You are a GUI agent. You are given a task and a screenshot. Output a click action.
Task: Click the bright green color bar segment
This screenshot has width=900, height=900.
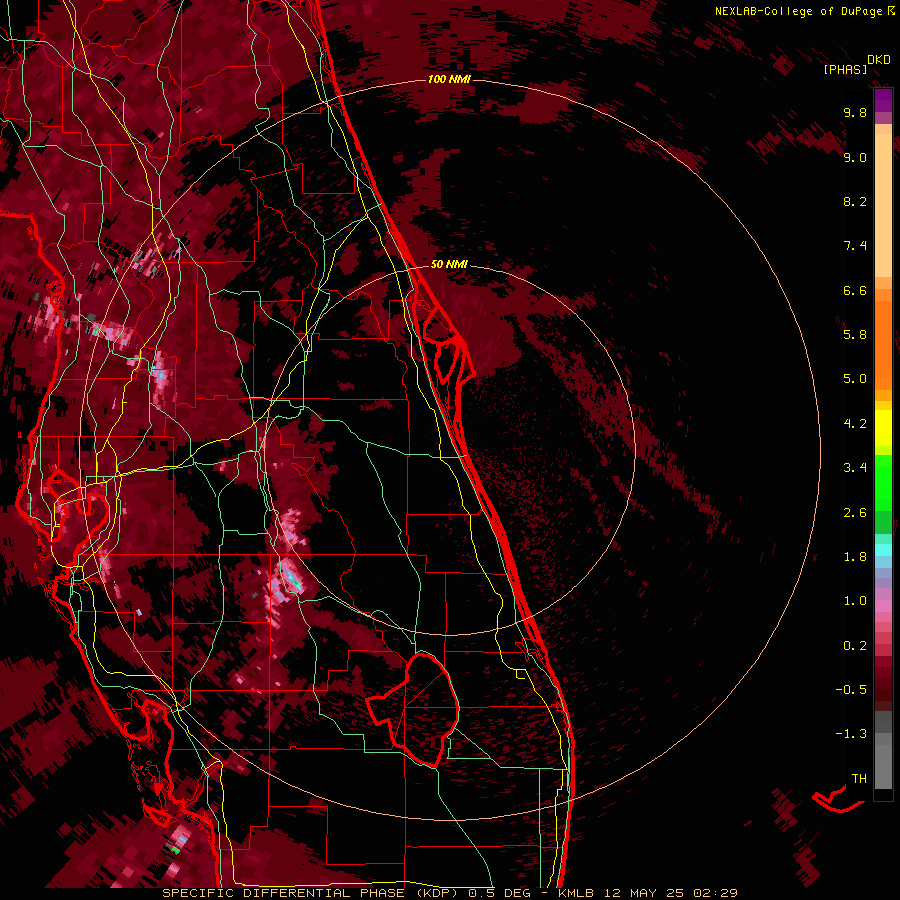point(883,483)
